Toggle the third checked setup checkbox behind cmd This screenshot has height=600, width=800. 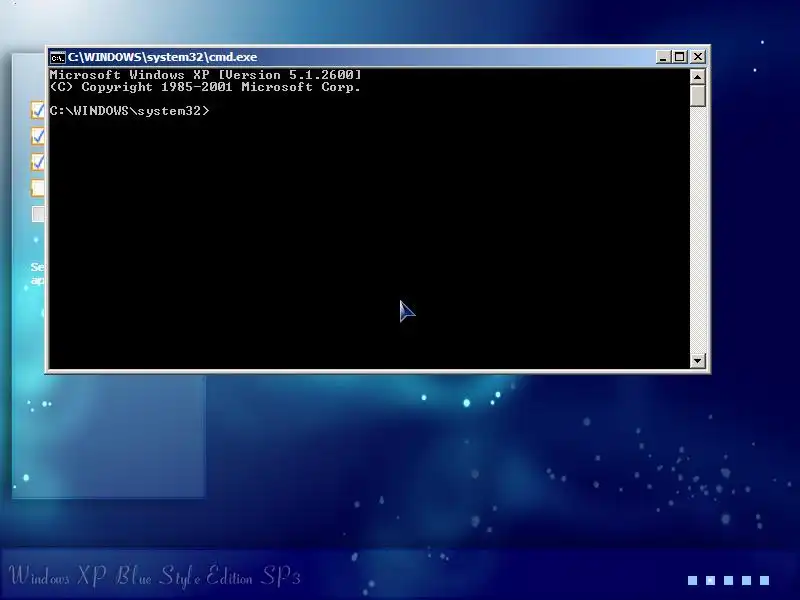click(38, 162)
